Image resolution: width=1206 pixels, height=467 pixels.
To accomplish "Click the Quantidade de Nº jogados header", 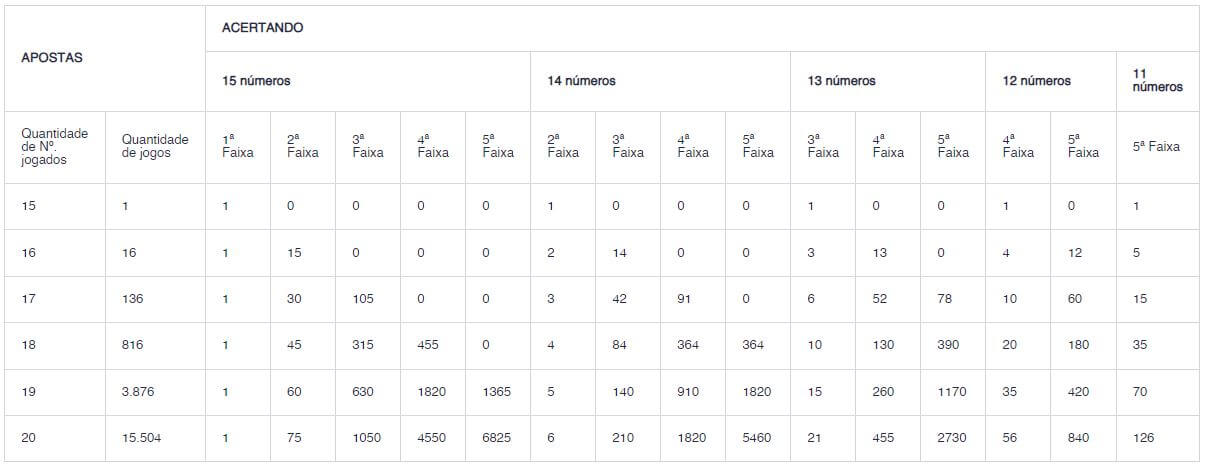I will click(x=55, y=147).
